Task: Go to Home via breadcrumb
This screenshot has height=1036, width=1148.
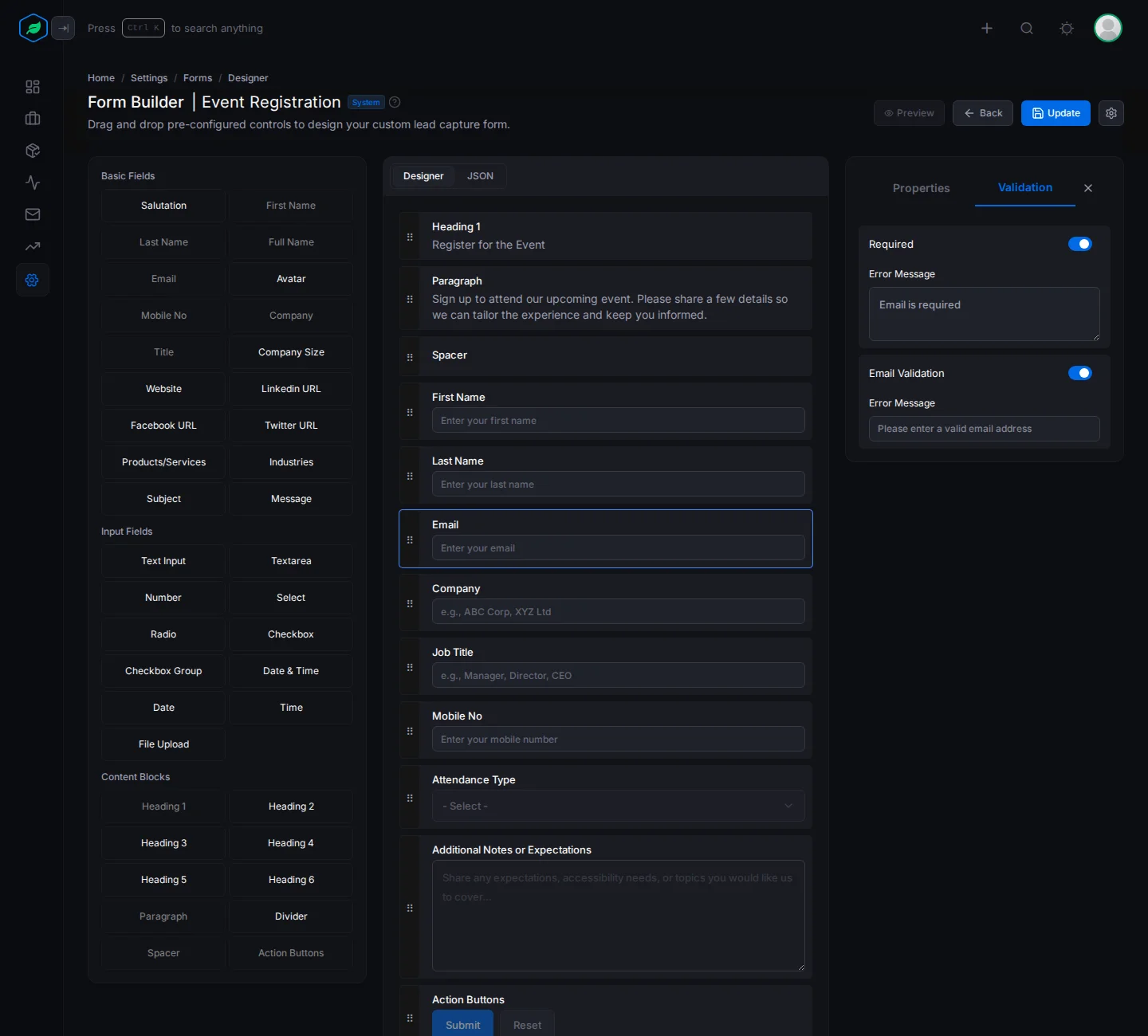Action: (101, 78)
